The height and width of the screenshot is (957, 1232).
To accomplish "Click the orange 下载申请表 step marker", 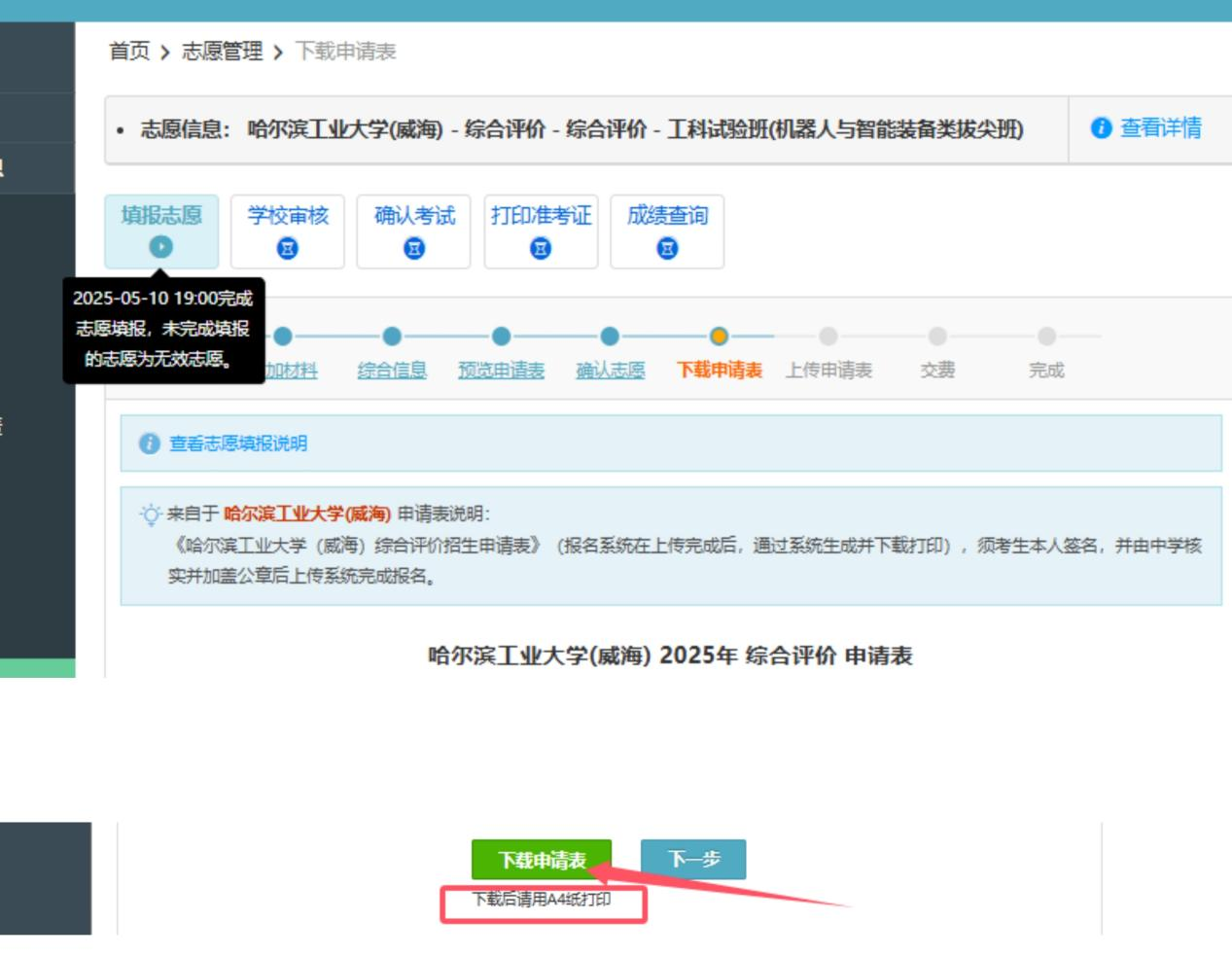I will click(x=719, y=337).
